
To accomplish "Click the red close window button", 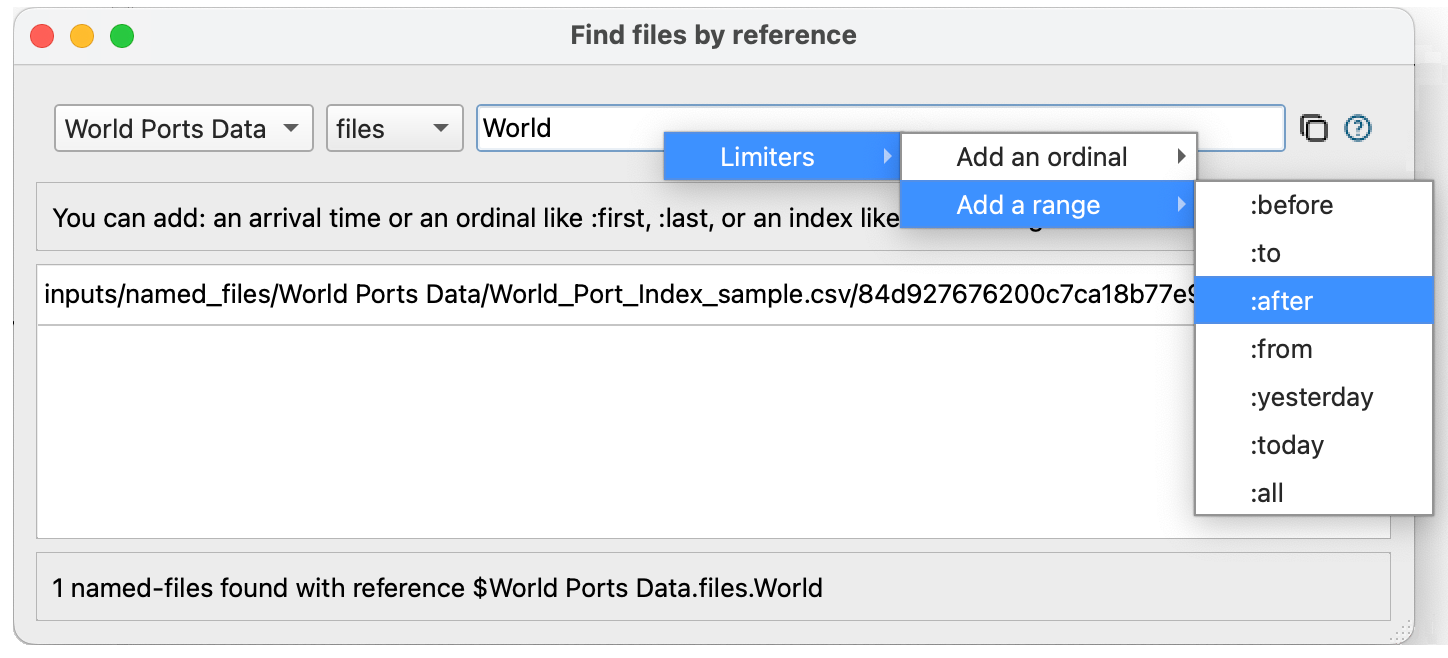I will pos(42,37).
